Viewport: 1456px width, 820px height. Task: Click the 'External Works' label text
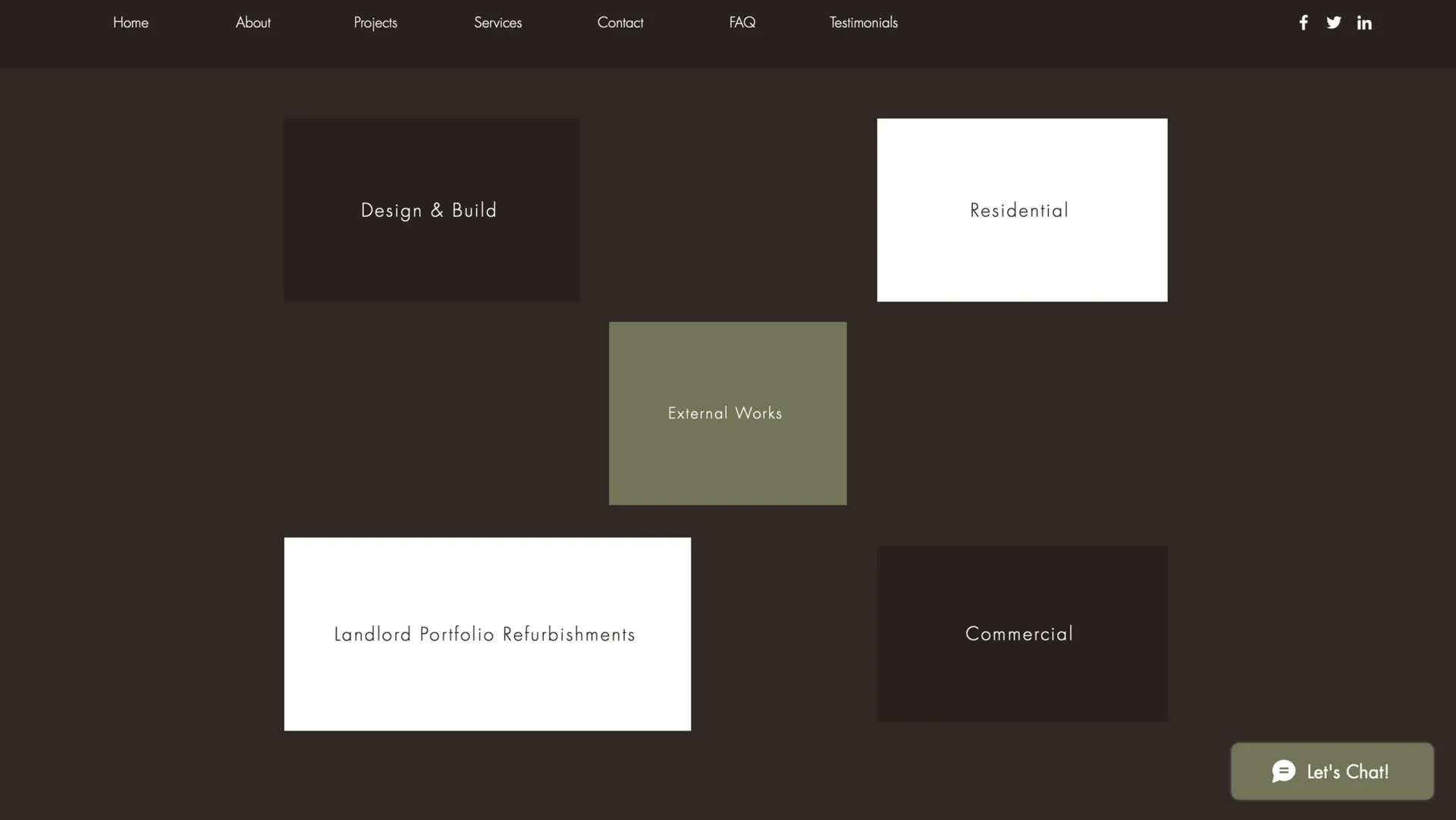(x=725, y=413)
